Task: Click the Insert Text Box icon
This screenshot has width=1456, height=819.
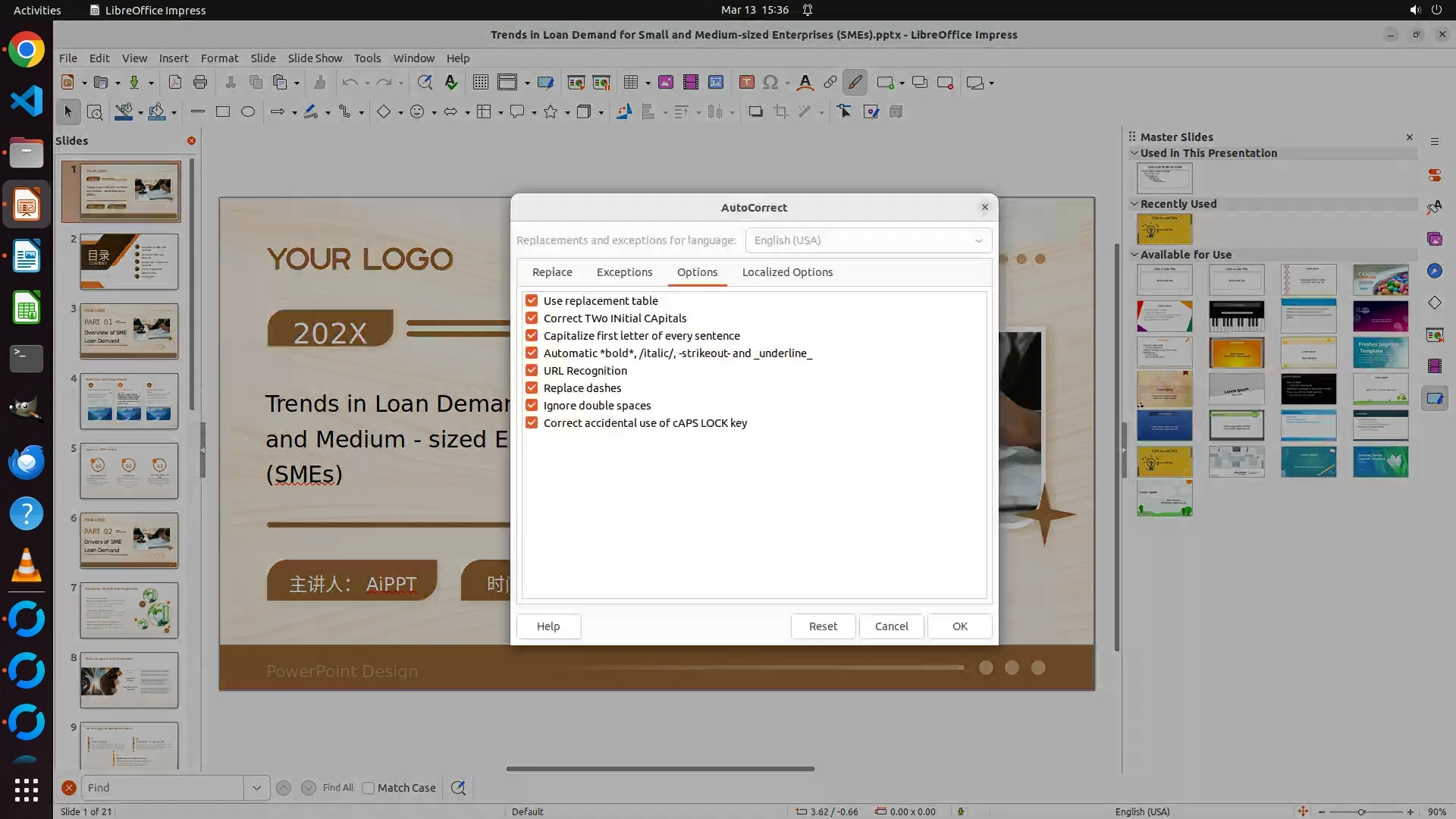Action: (x=746, y=83)
